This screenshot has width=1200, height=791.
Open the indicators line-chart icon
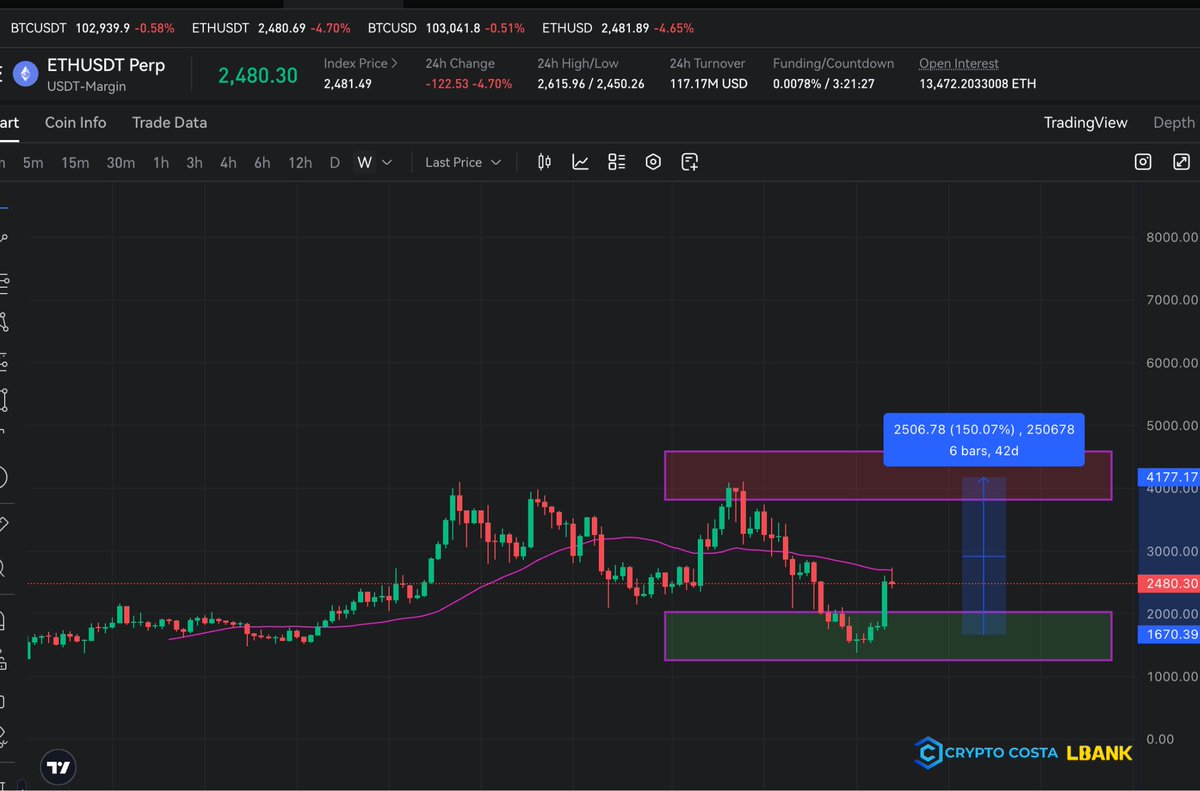(x=580, y=161)
